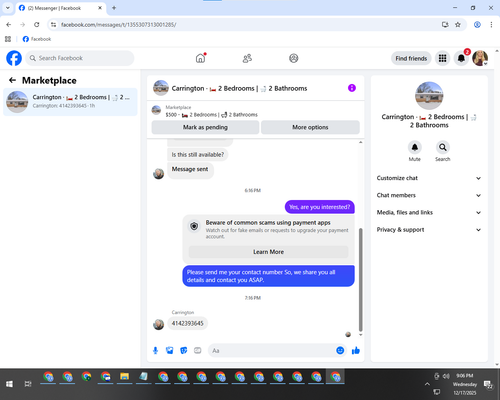Click the browser address bar

point(247,24)
